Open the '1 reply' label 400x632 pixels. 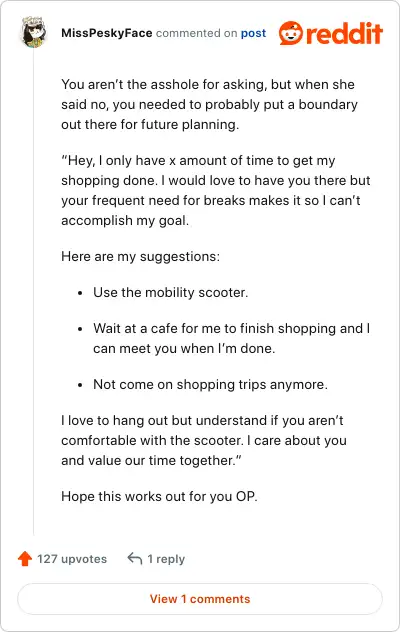[x=166, y=559]
